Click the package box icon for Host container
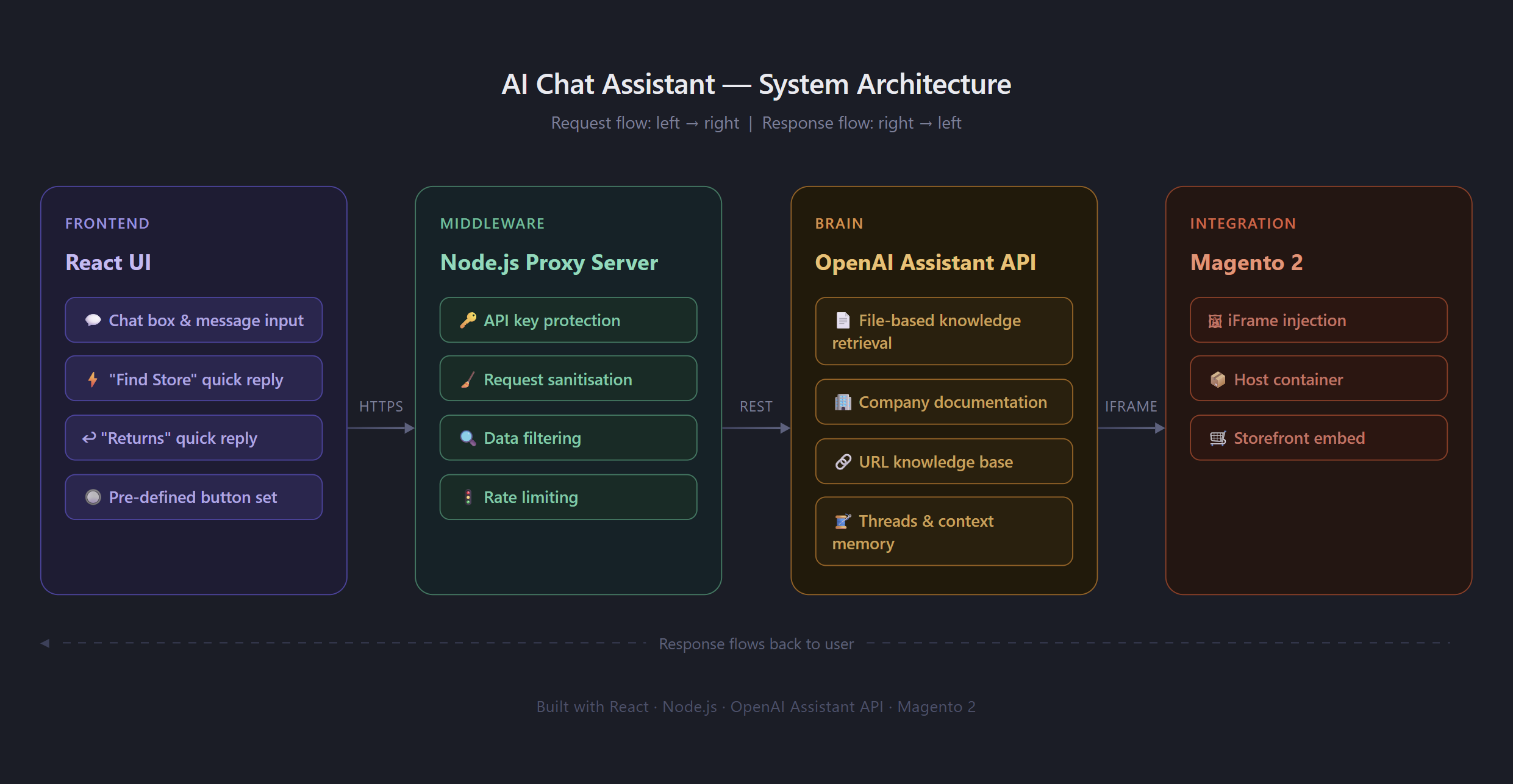This screenshot has height=784, width=1513. coord(1218,379)
